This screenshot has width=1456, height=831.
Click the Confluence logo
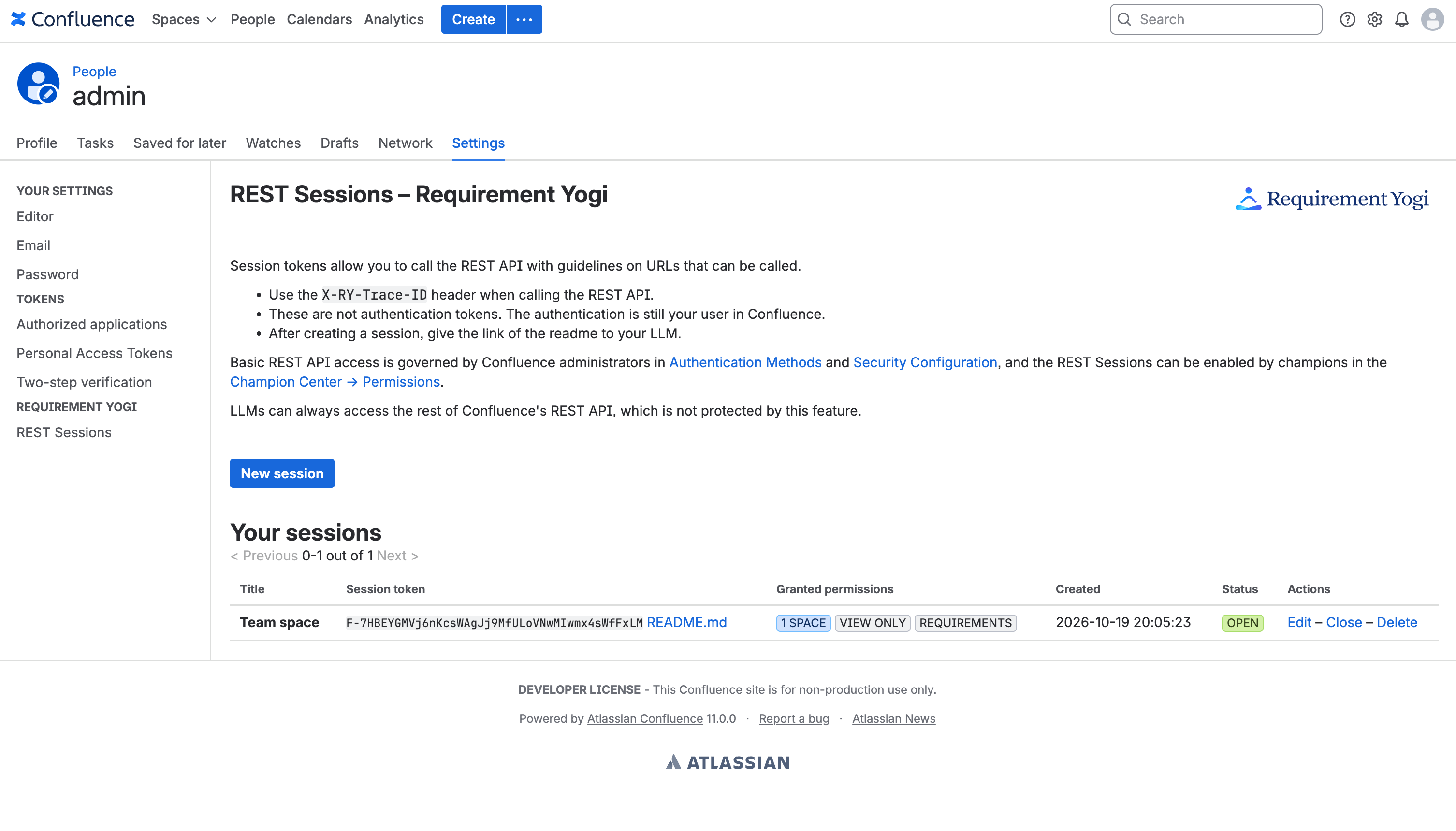tap(73, 19)
